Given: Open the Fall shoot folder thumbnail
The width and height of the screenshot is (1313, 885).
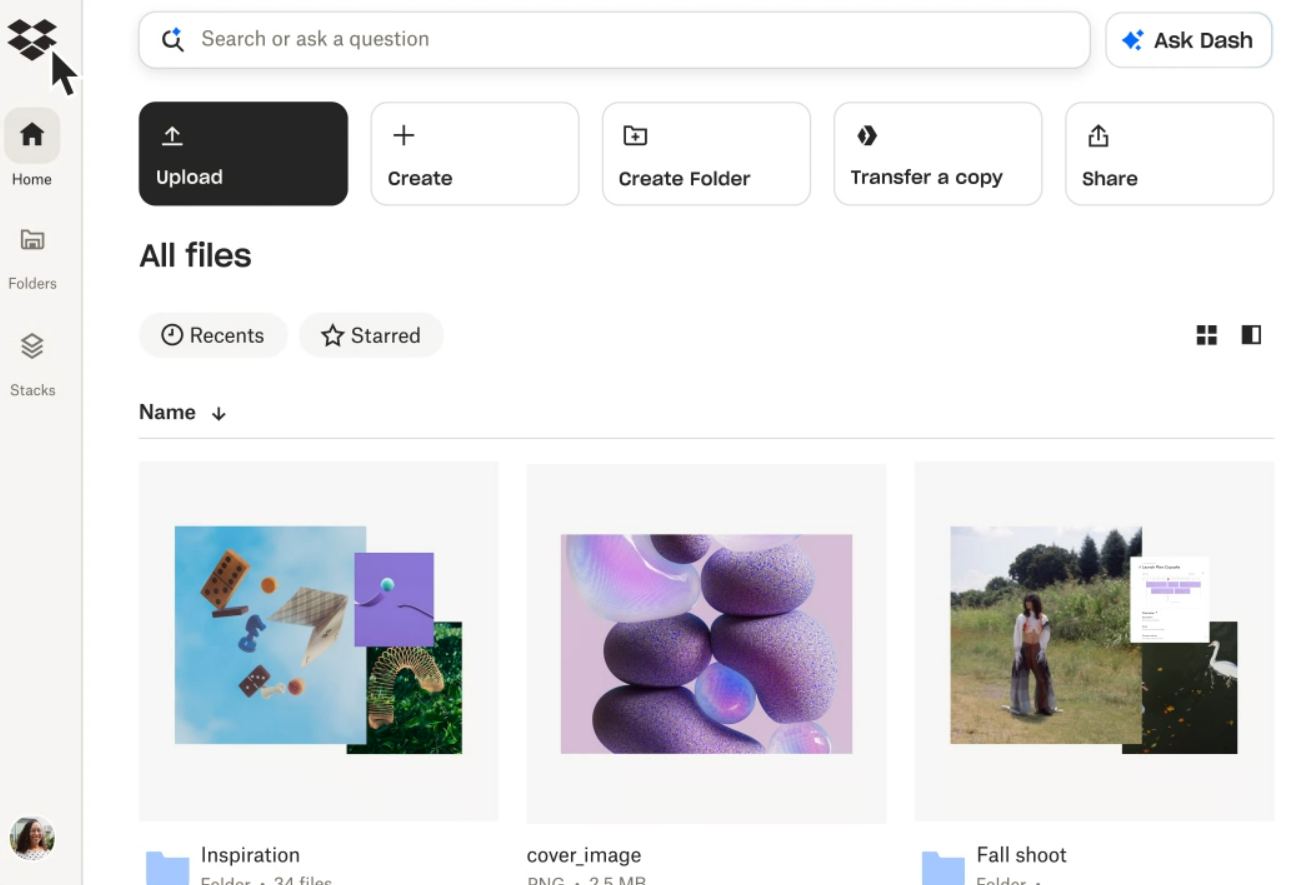Looking at the screenshot, I should point(1095,641).
